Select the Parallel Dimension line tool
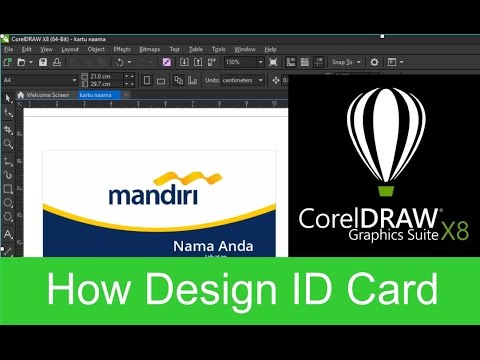This screenshot has height=360, width=480. [x=8, y=251]
